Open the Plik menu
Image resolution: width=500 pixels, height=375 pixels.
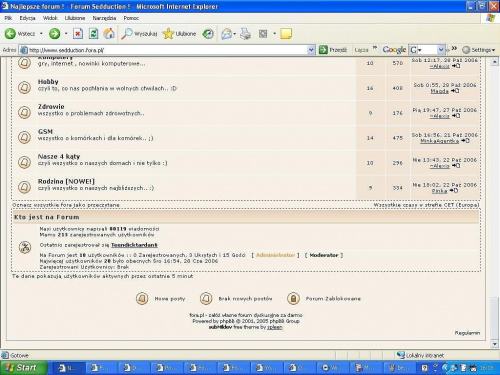pos(8,18)
